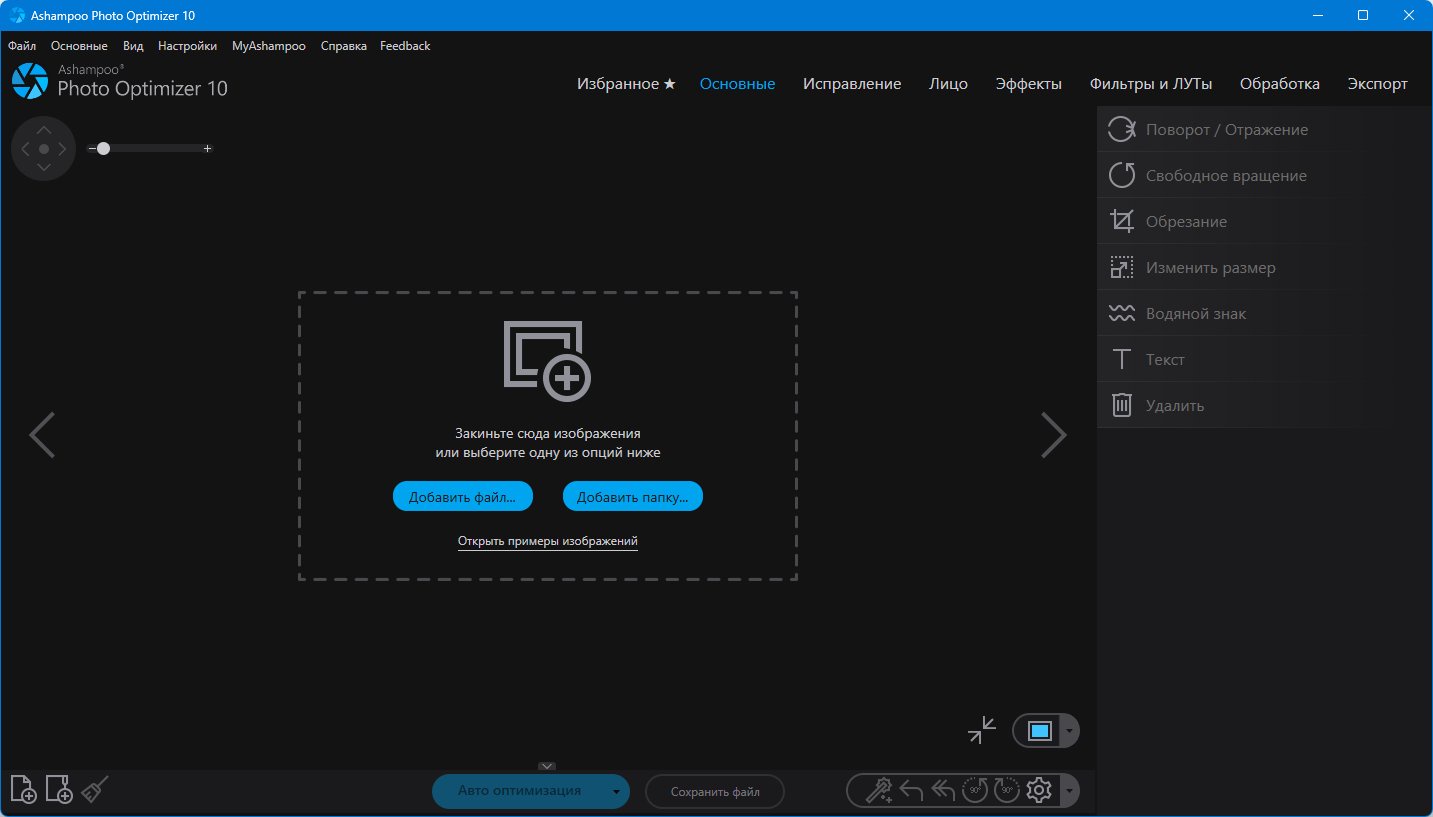Toggle the blue view mode button
This screenshot has width=1433, height=817.
click(1040, 731)
